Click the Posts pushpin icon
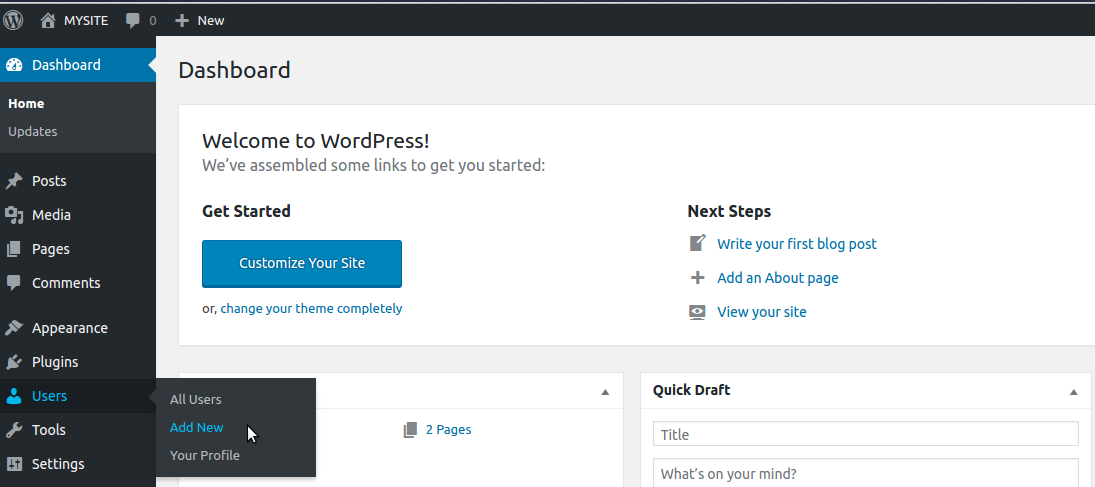1095x487 pixels. click(14, 181)
